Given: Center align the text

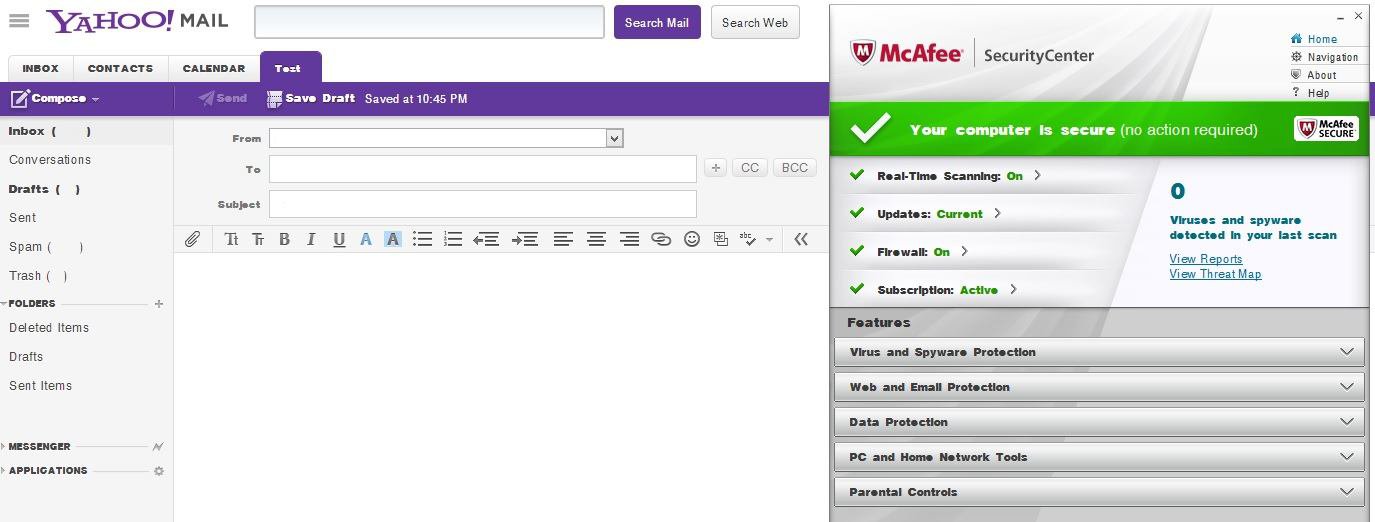Looking at the screenshot, I should point(596,239).
